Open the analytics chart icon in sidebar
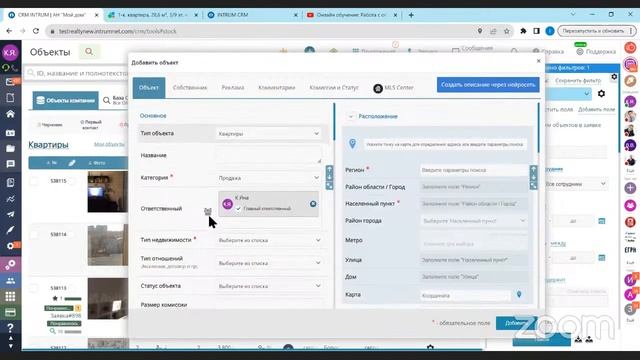This screenshot has height=360, width=640. (10, 199)
